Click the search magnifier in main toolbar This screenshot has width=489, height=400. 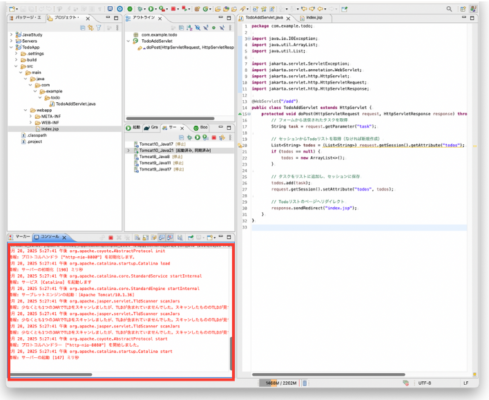pos(449,9)
